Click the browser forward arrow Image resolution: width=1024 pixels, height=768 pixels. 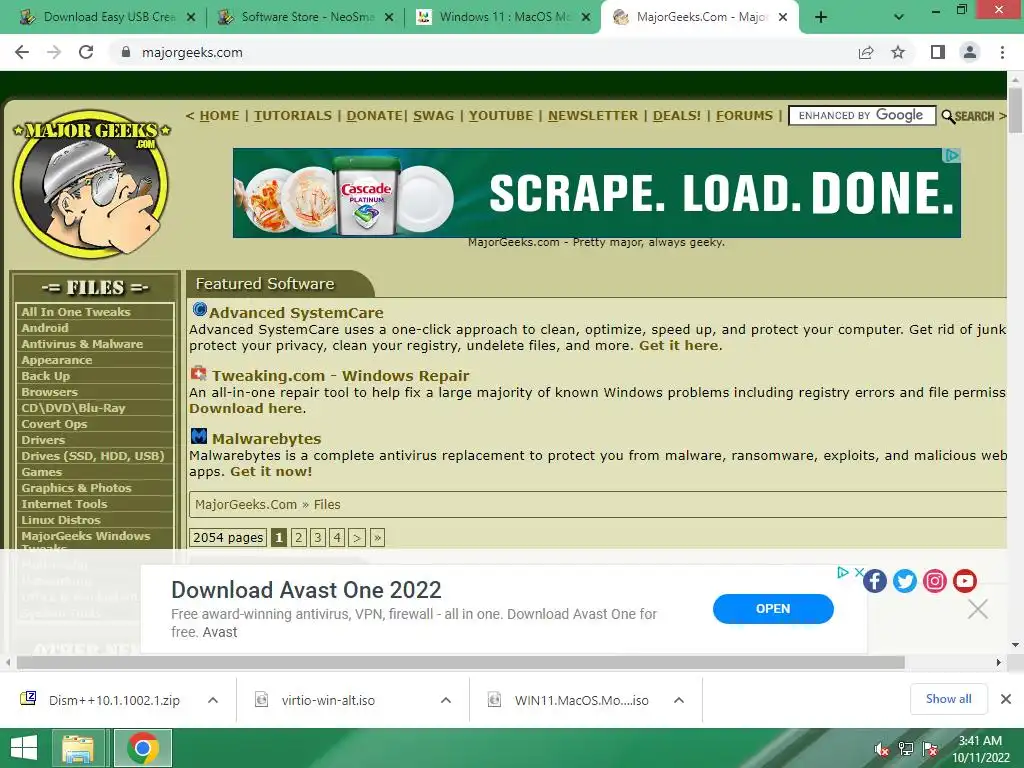54,52
